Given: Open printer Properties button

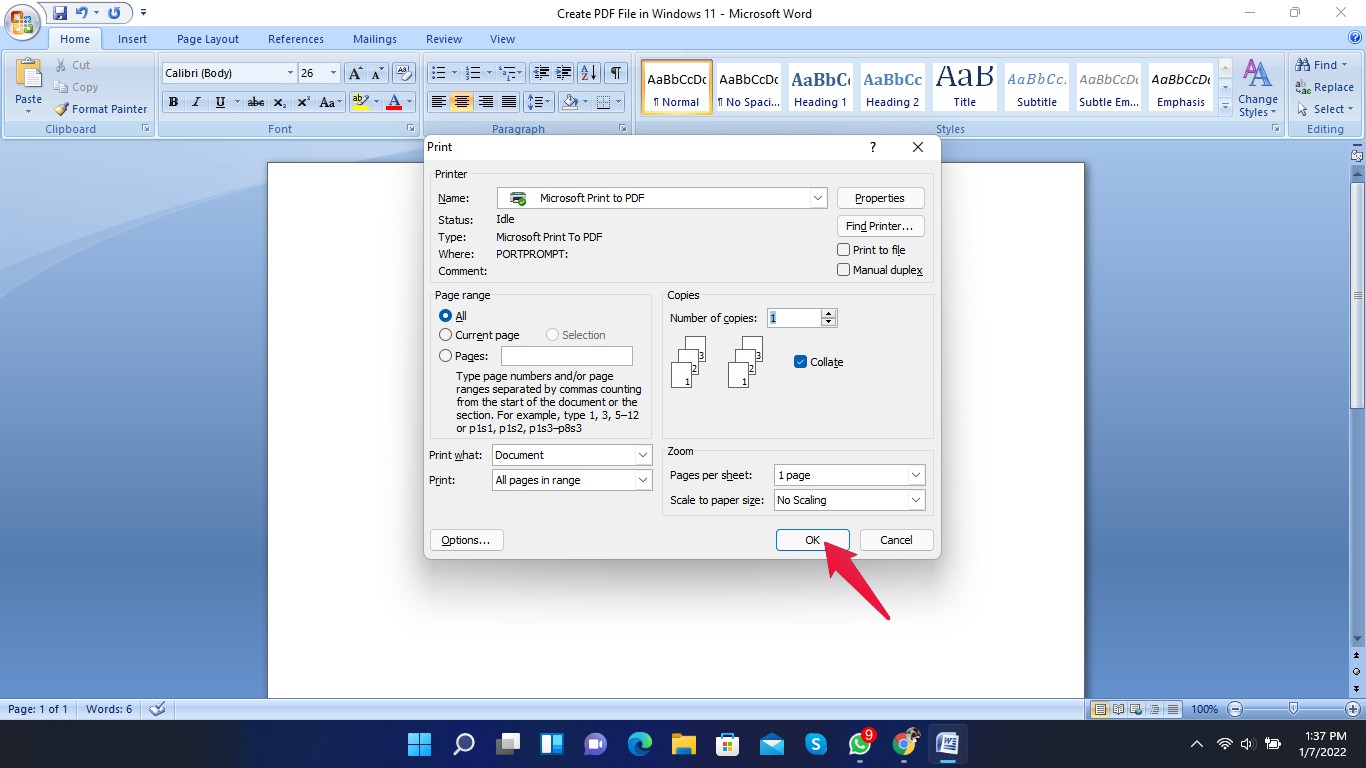Looking at the screenshot, I should pyautogui.click(x=880, y=198).
